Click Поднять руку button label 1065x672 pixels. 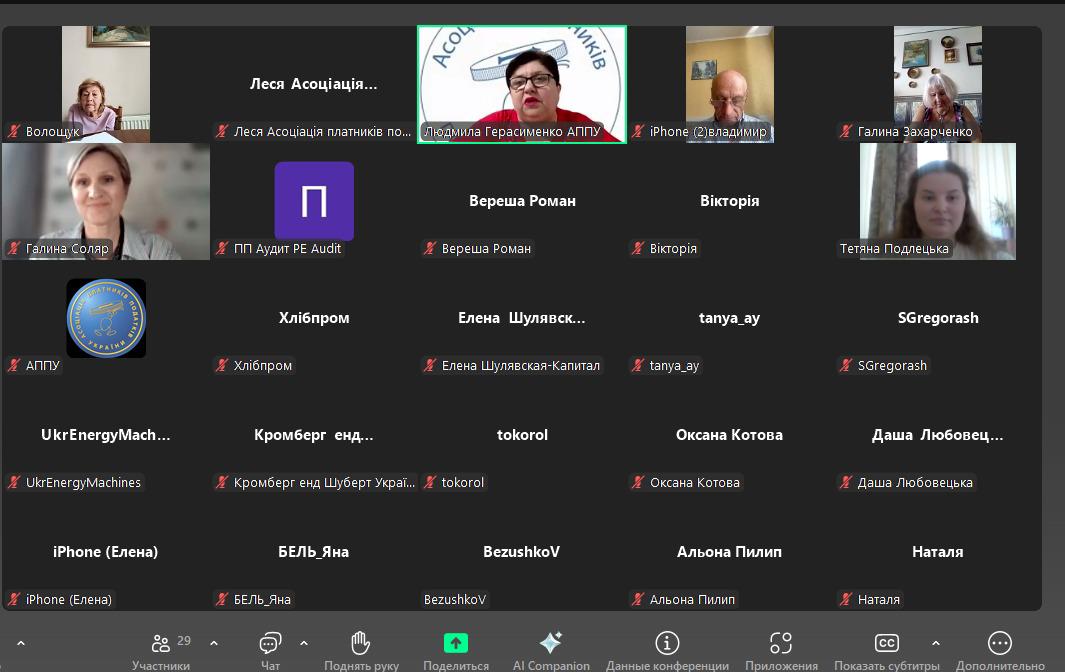pos(361,665)
